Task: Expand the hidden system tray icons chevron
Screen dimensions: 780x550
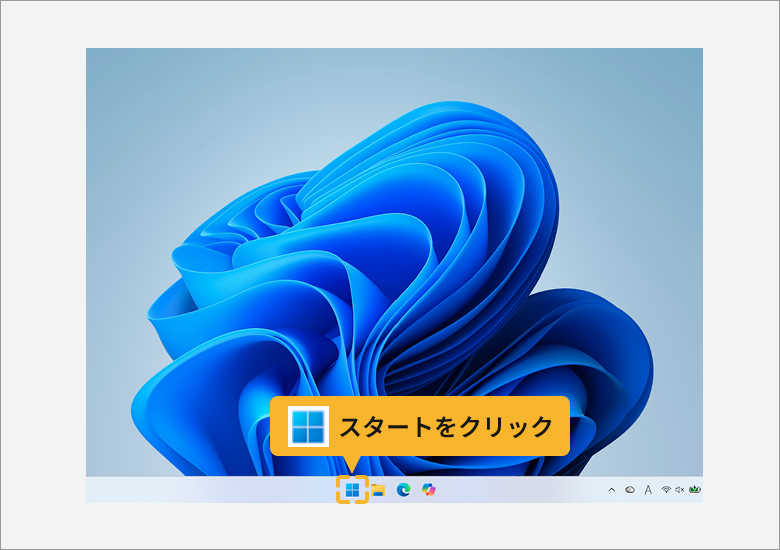Action: point(611,490)
